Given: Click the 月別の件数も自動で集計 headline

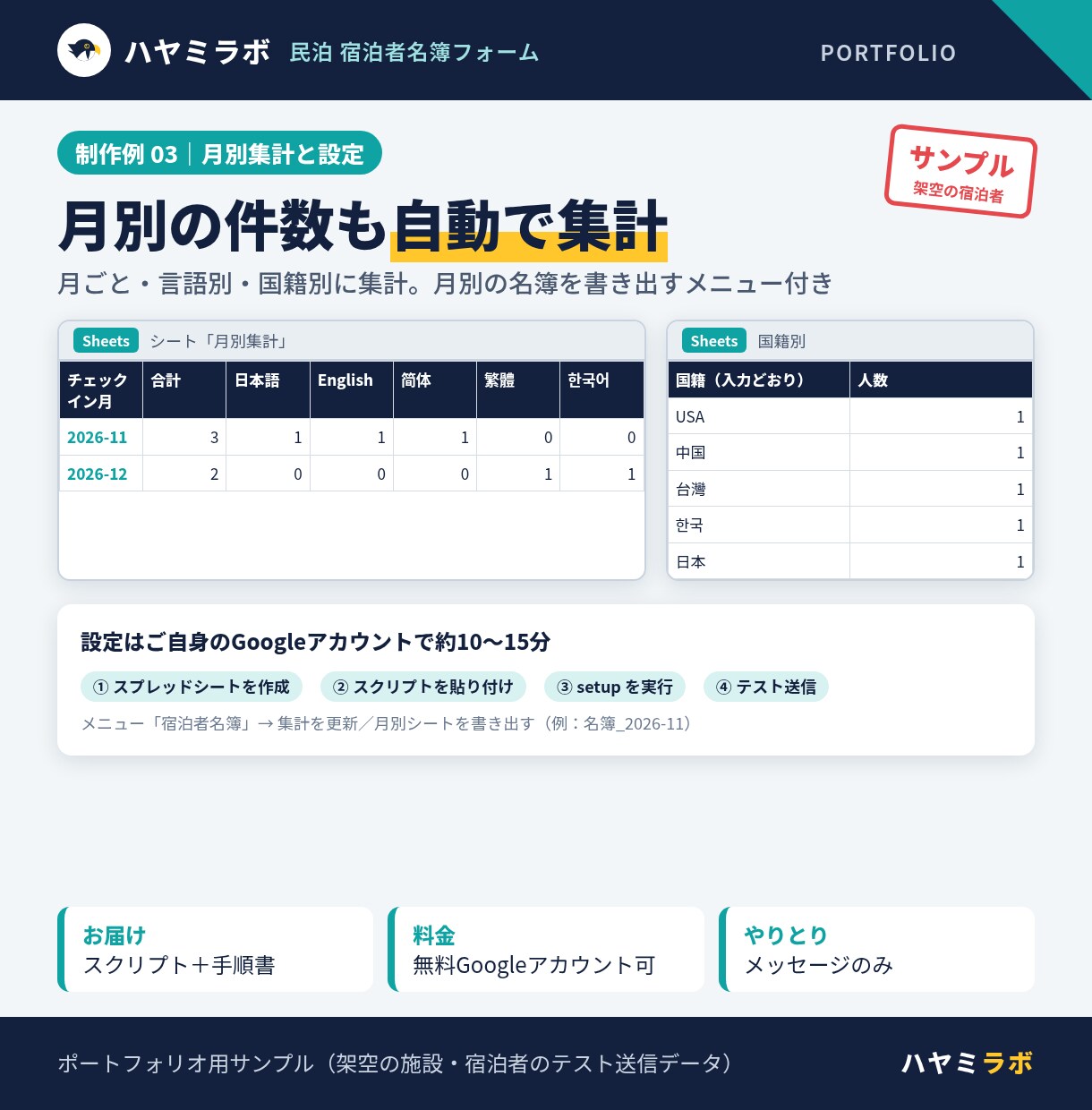Looking at the screenshot, I should pos(363,226).
